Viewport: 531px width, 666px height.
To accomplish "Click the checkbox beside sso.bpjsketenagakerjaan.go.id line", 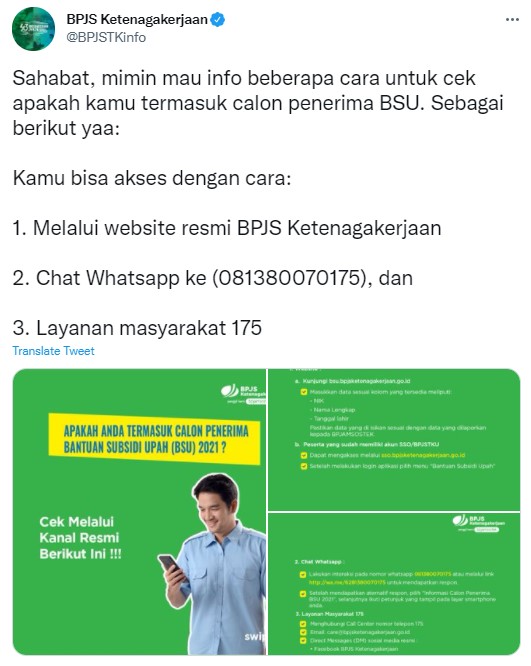I will coord(304,455).
